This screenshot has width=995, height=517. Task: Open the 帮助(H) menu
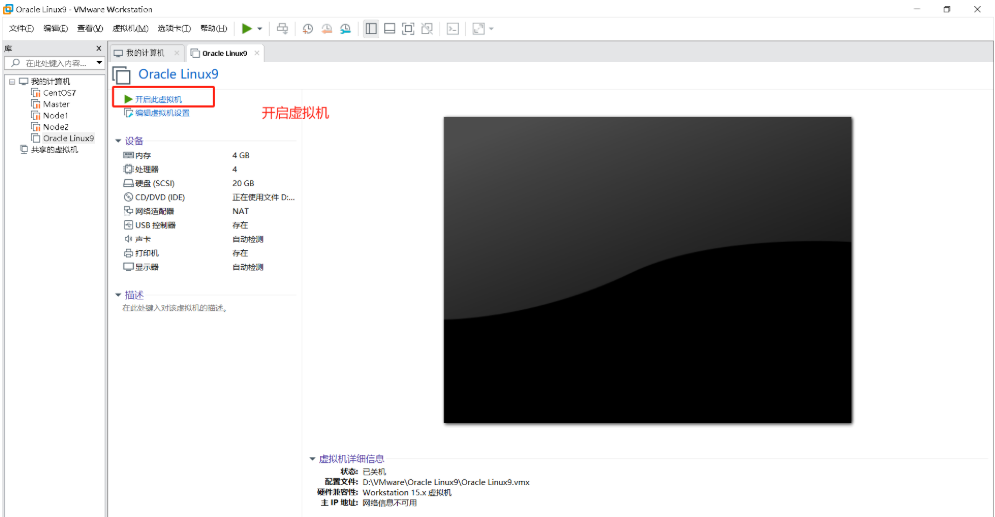click(213, 29)
